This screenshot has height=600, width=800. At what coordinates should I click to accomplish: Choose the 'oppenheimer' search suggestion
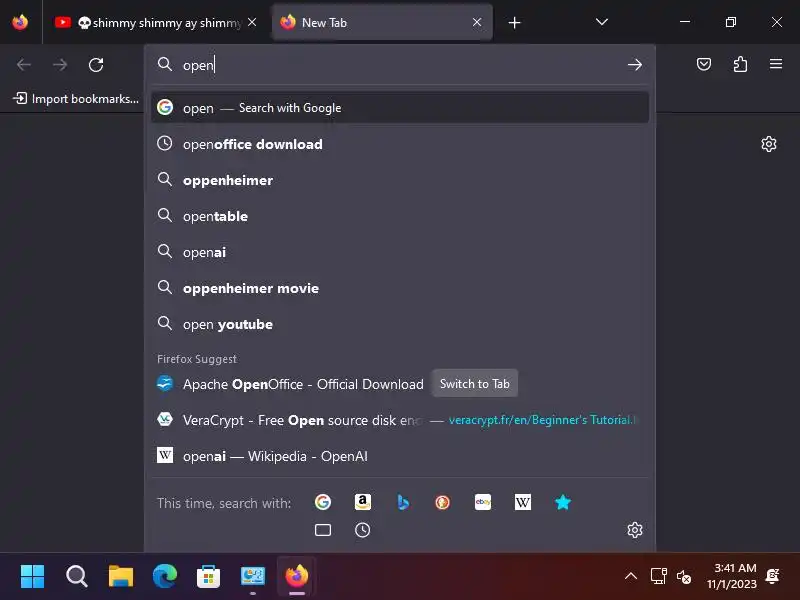click(400, 180)
